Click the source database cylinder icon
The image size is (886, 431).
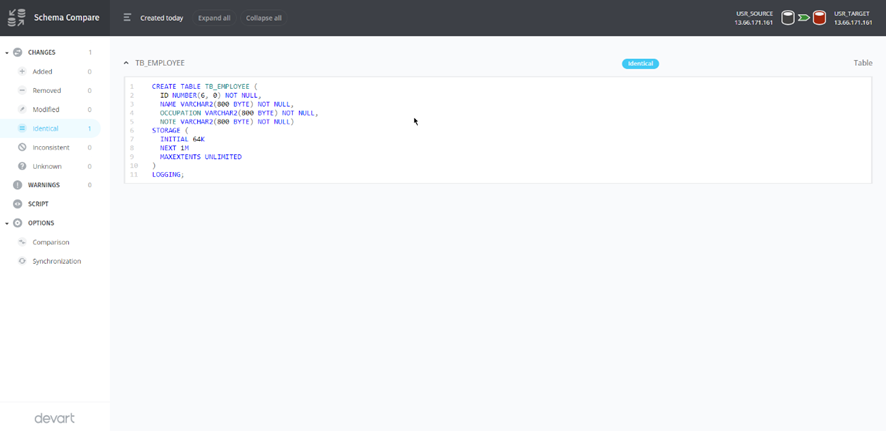(x=788, y=18)
